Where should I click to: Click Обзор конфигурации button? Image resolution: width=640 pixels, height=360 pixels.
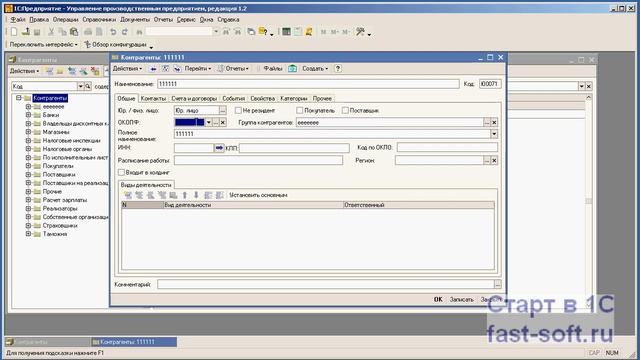(x=116, y=44)
